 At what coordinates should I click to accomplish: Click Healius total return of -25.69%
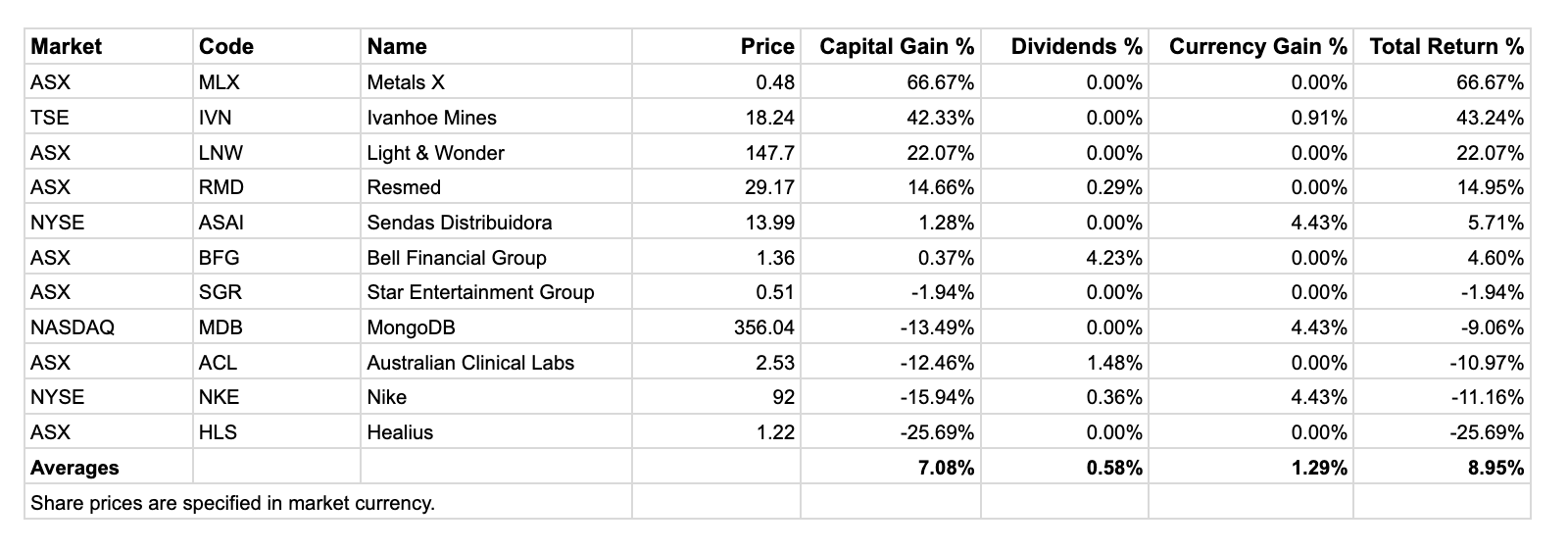pos(1487,432)
